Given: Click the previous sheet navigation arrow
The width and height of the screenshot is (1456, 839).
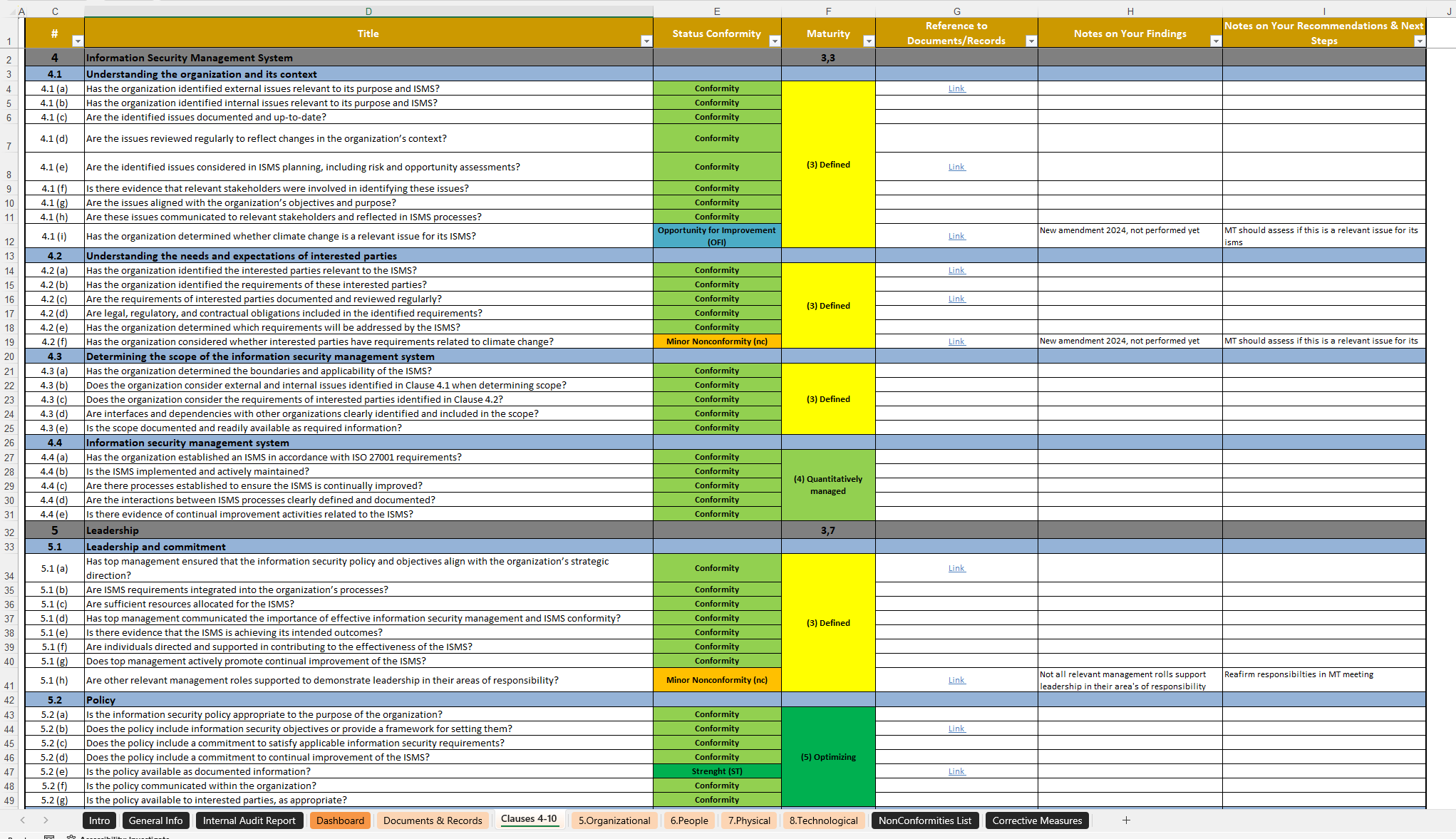Looking at the screenshot, I should (x=22, y=820).
